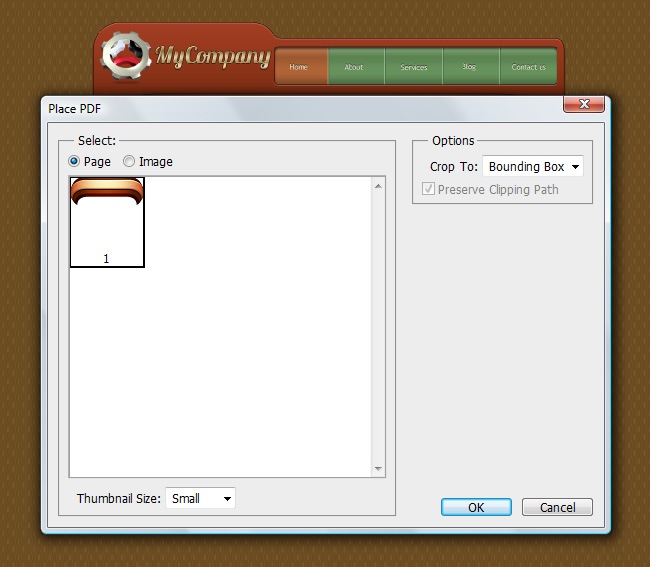Select the Image radio button
This screenshot has width=650, height=567.
tap(129, 161)
